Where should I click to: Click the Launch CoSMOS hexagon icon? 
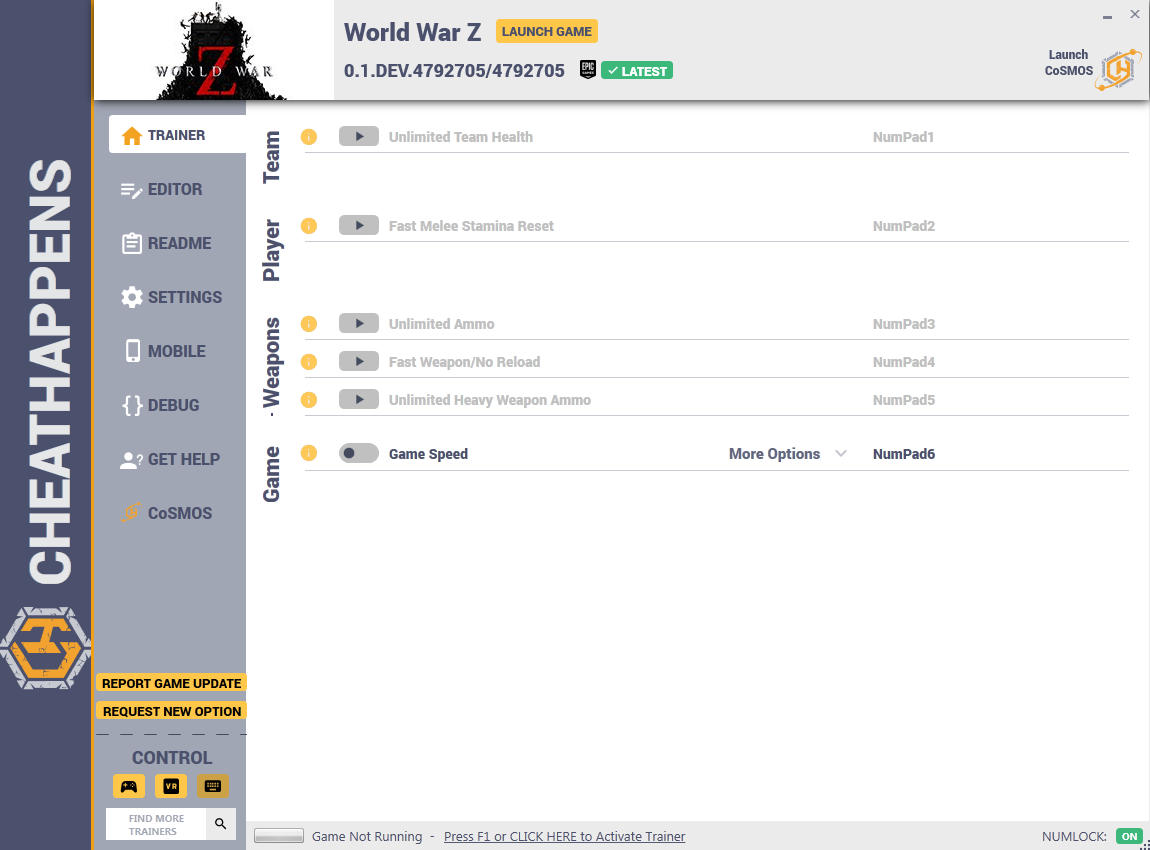click(x=1118, y=69)
